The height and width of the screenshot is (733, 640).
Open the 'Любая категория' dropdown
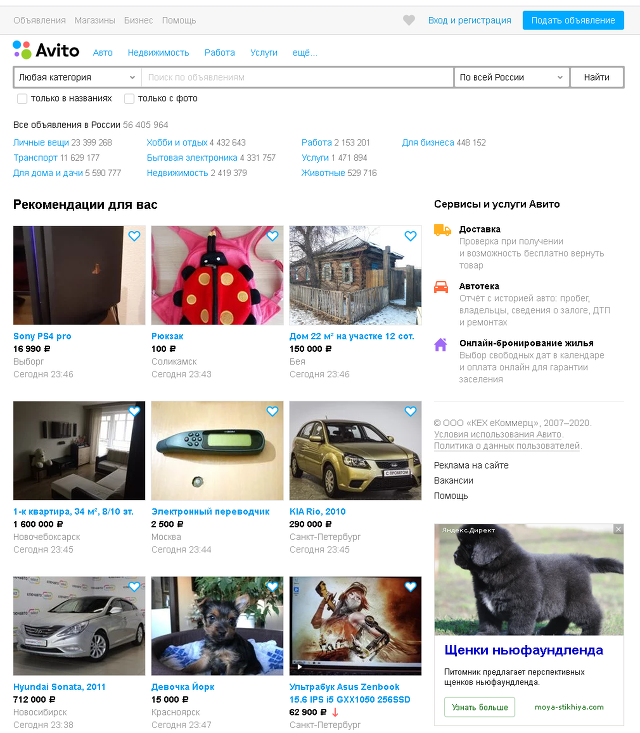coord(77,78)
